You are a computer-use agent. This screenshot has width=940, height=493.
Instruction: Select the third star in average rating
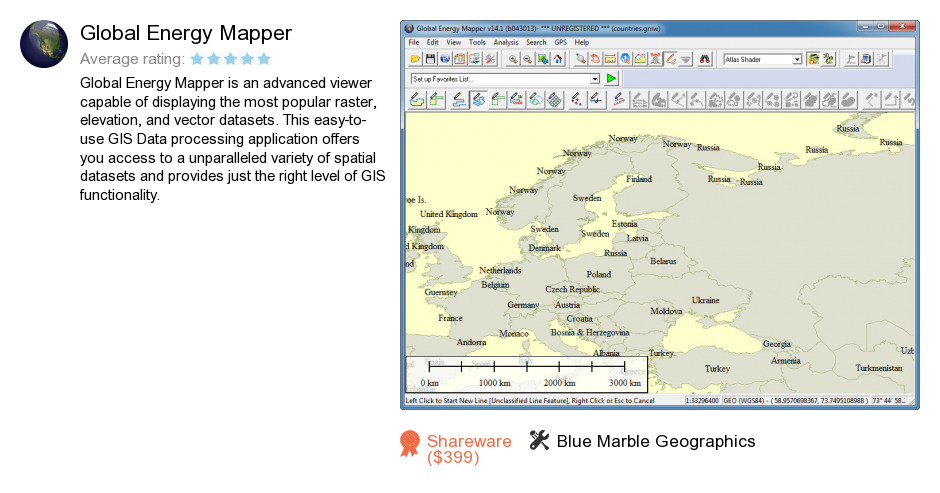tap(231, 59)
